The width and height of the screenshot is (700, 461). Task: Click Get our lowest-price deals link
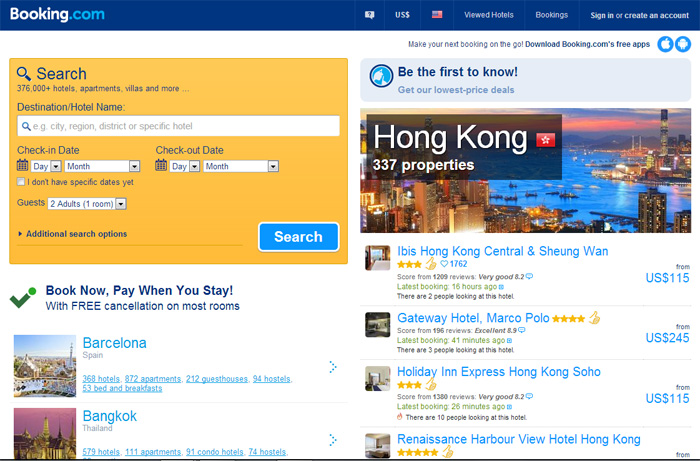click(x=456, y=90)
